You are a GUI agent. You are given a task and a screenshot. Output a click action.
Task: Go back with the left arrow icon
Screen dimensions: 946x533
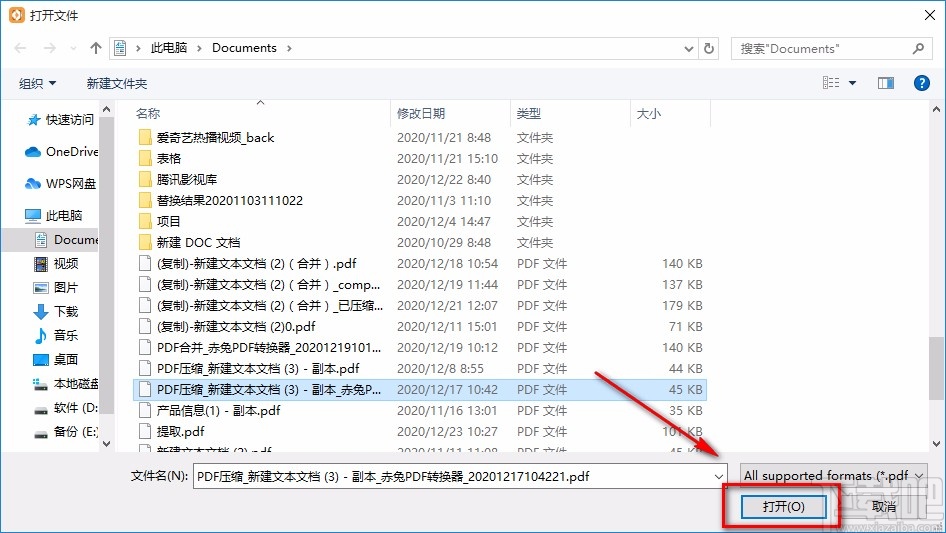click(x=20, y=48)
